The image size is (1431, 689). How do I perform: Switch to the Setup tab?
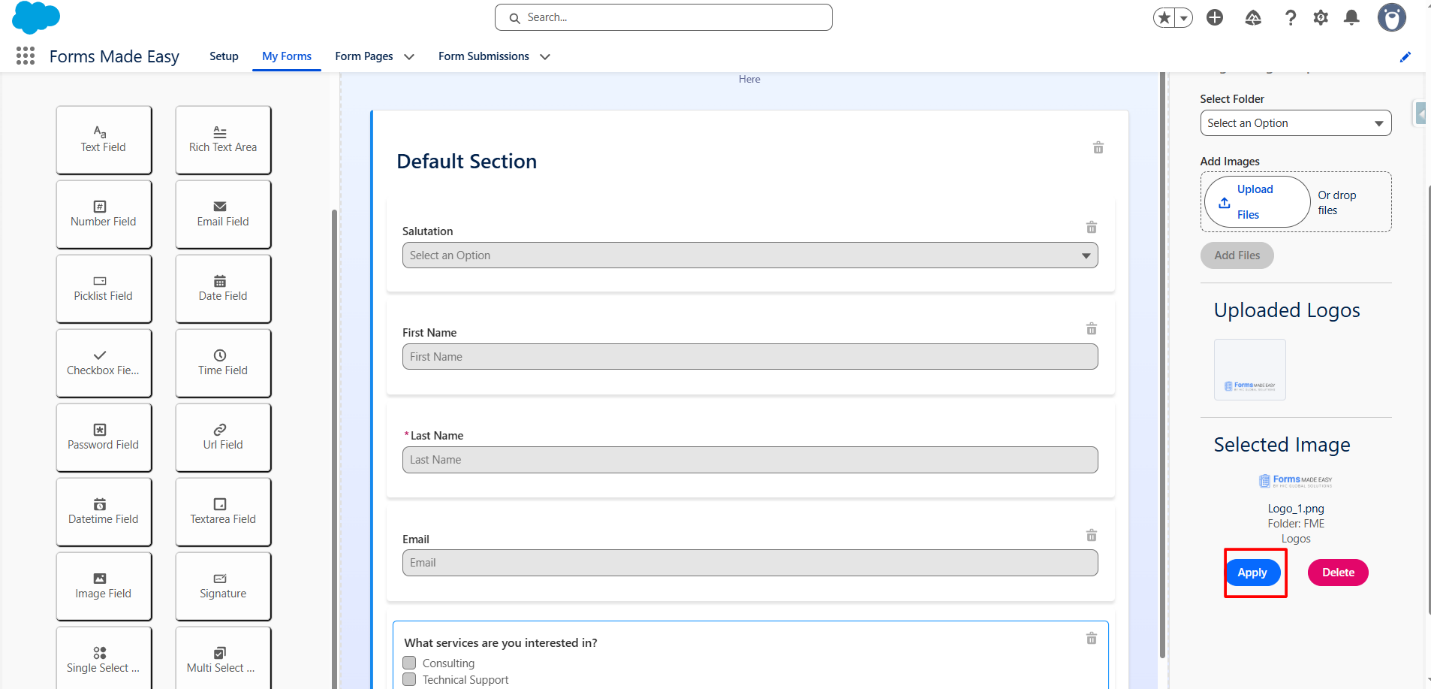coord(224,56)
